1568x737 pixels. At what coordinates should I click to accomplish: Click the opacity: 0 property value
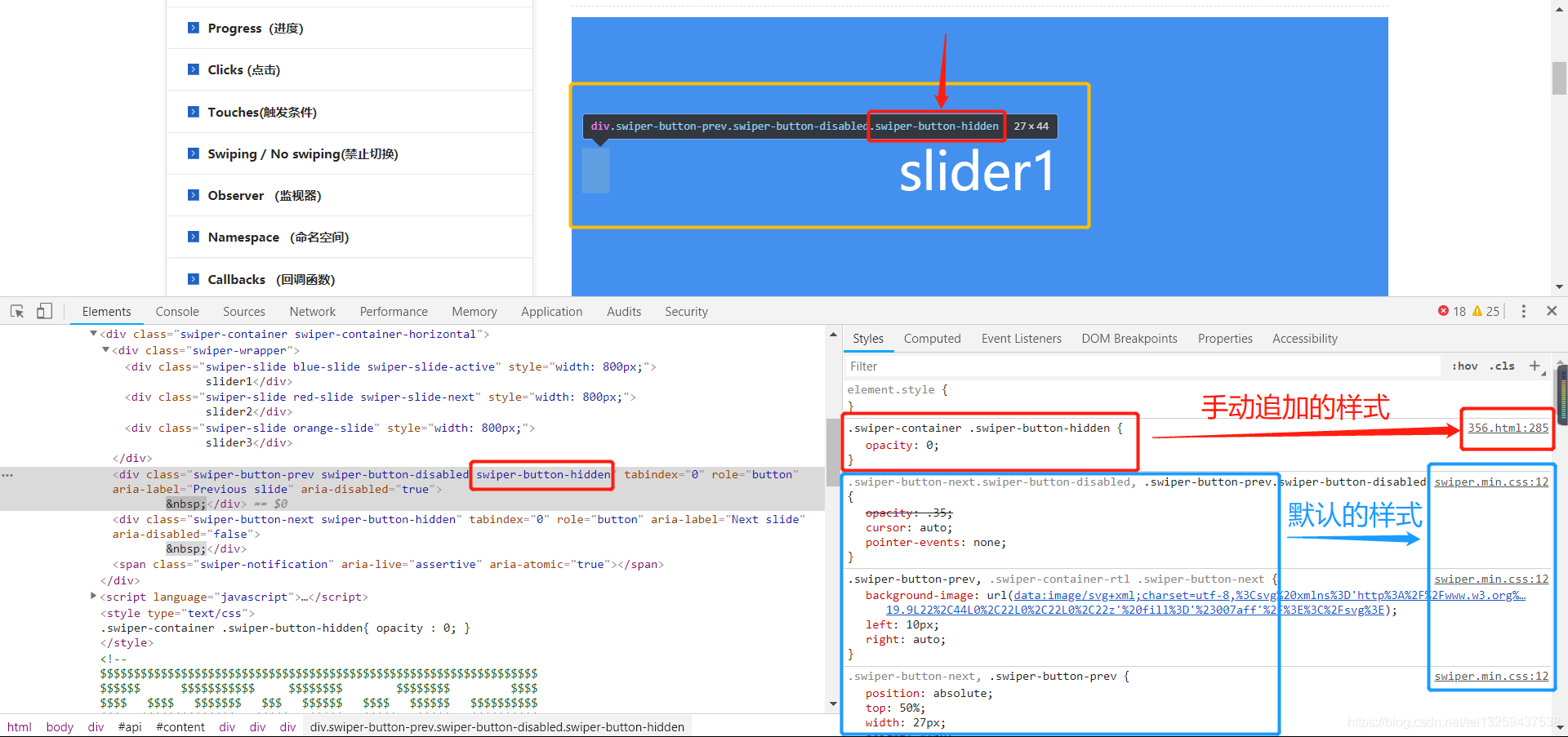pos(929,445)
